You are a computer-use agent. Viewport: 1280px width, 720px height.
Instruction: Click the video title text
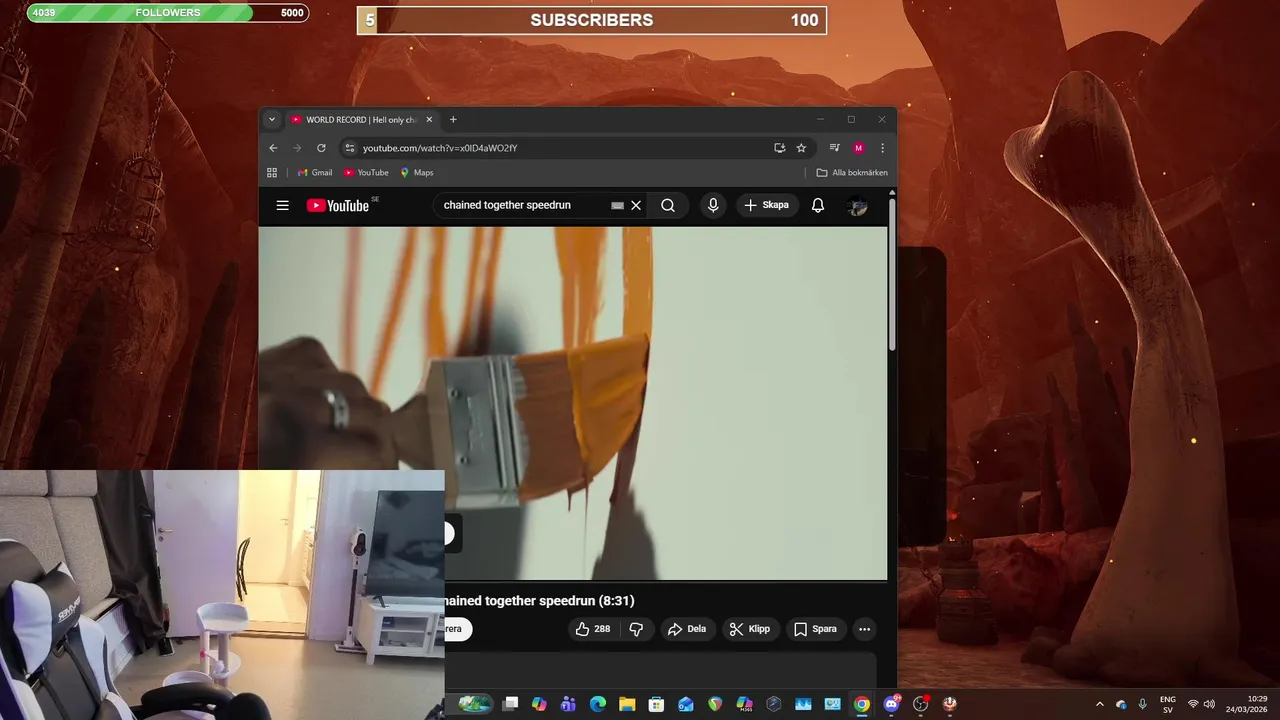click(x=540, y=601)
